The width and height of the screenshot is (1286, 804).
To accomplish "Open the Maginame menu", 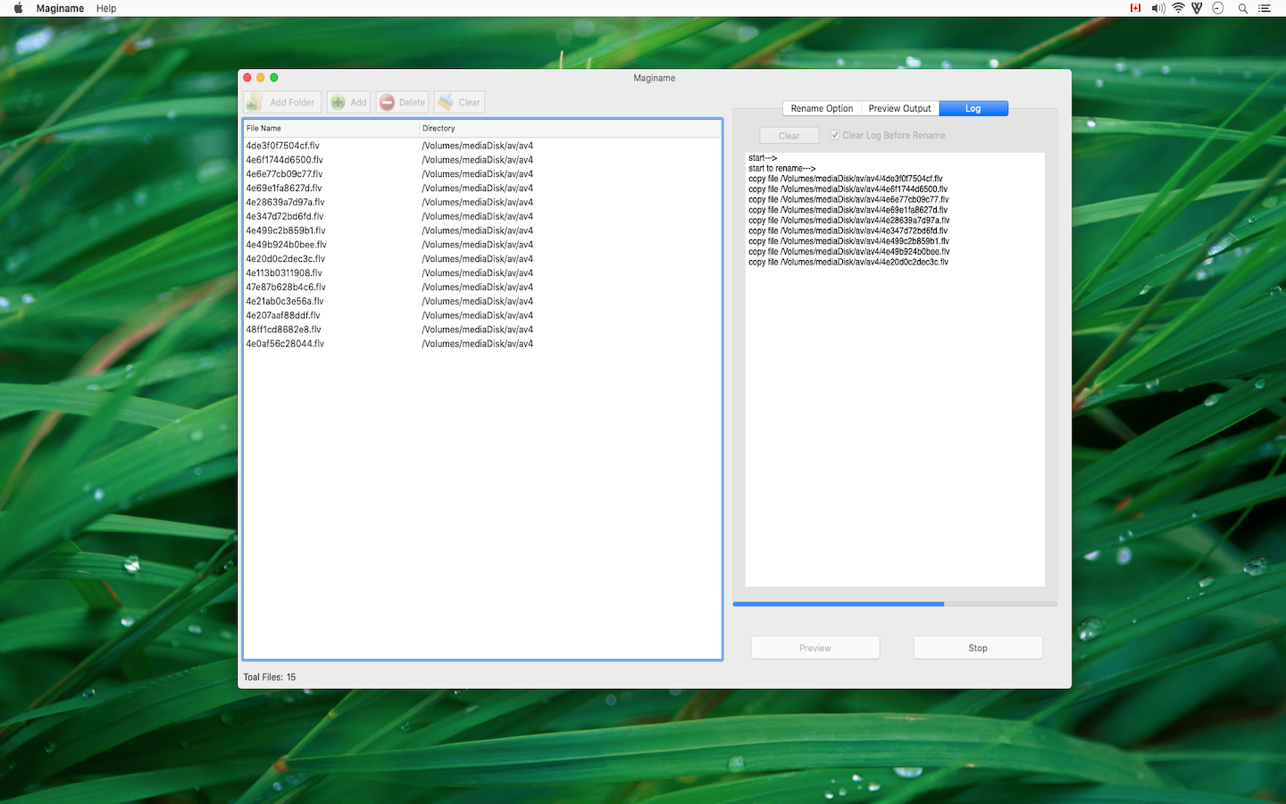I will coord(61,8).
